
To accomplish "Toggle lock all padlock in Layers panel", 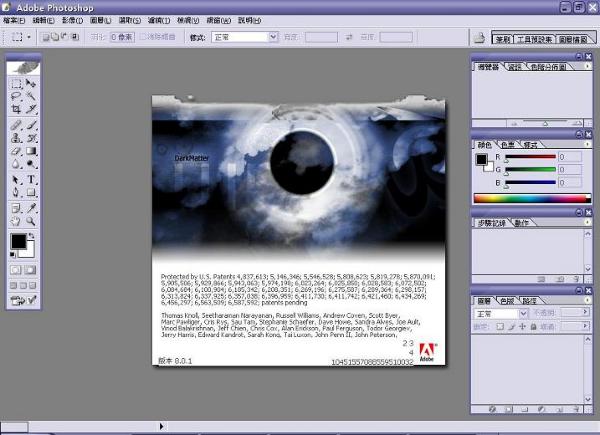I will click(x=533, y=327).
